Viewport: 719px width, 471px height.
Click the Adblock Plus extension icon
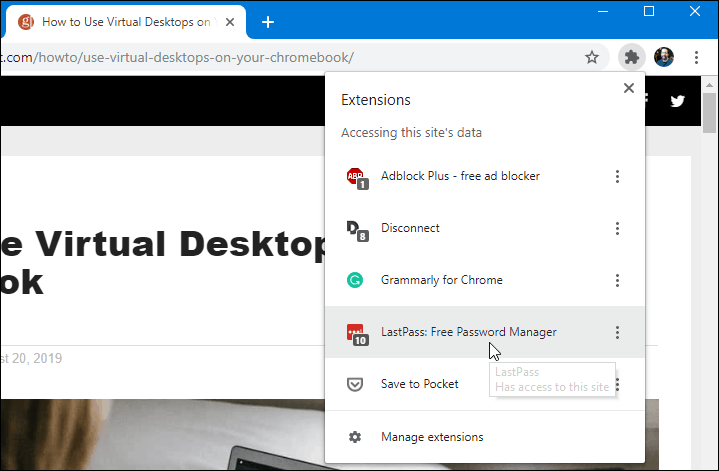pos(357,178)
